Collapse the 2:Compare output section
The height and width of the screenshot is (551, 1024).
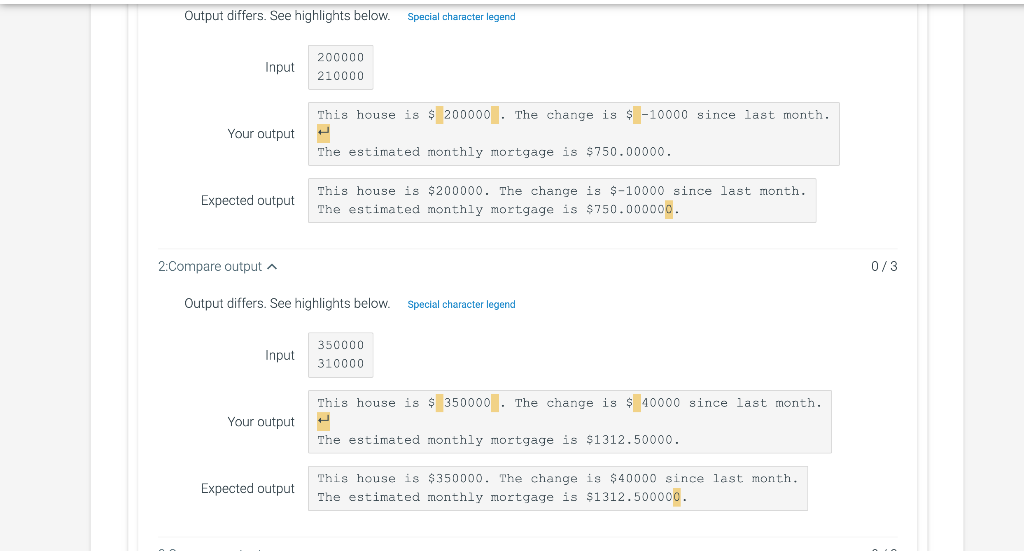(217, 266)
